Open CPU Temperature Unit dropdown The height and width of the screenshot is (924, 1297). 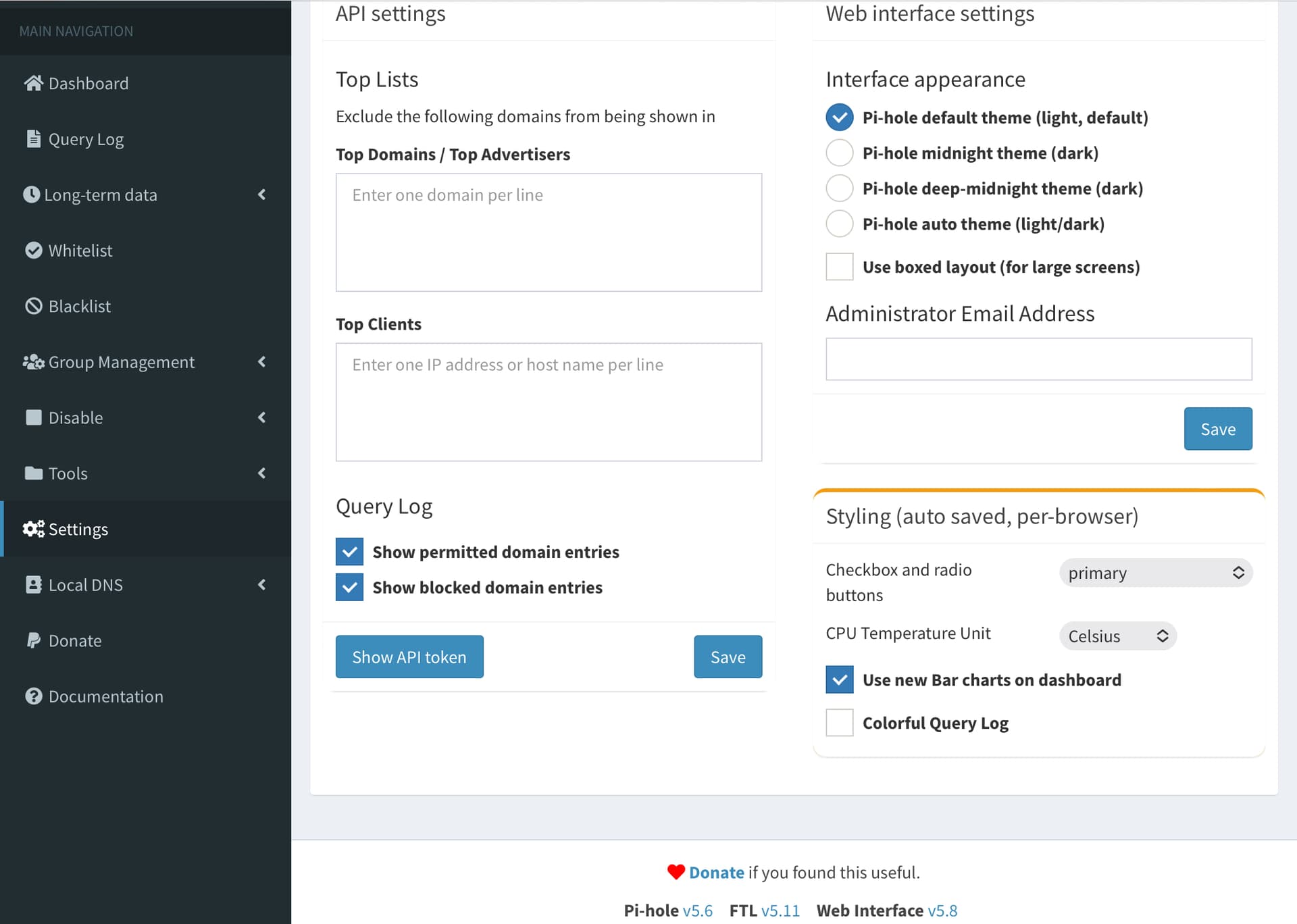1117,636
